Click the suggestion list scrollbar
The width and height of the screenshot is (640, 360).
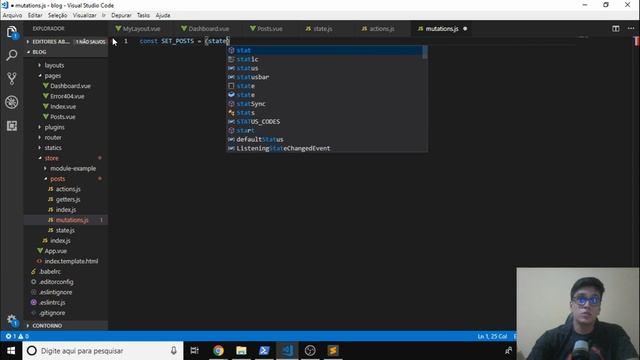tap(425, 52)
